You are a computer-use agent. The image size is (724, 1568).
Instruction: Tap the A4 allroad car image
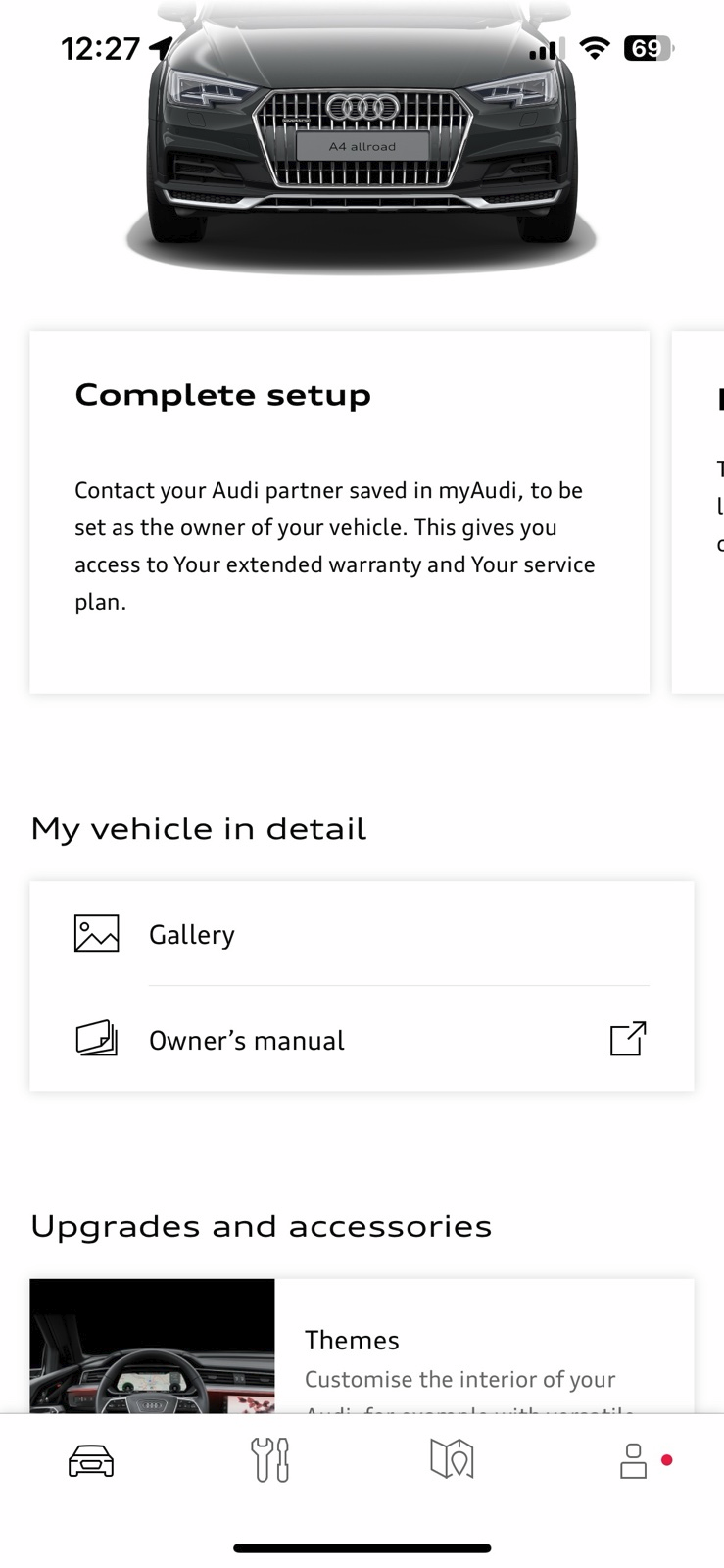pos(362,137)
